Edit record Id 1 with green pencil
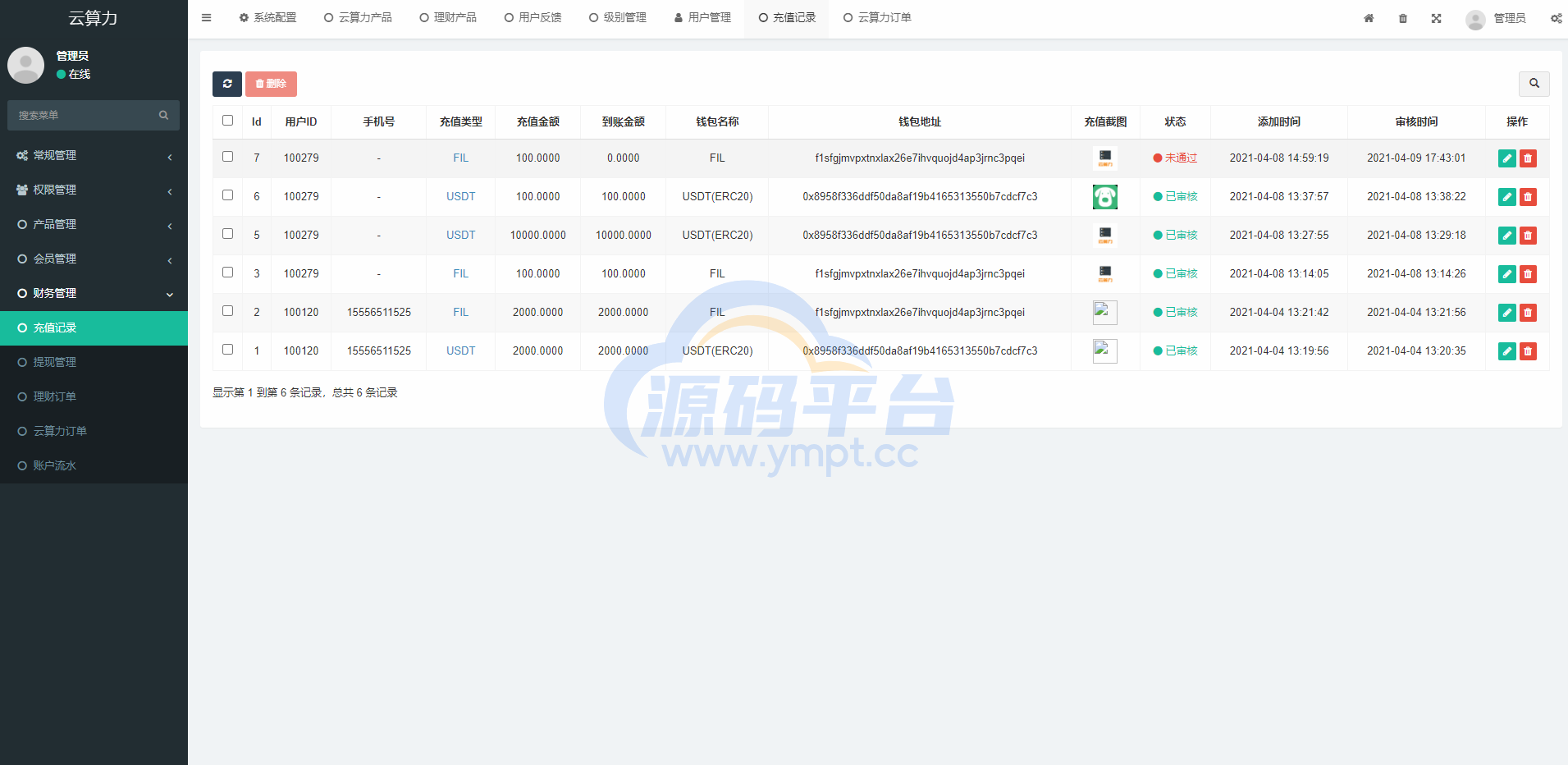The height and width of the screenshot is (765, 1568). pyautogui.click(x=1507, y=351)
